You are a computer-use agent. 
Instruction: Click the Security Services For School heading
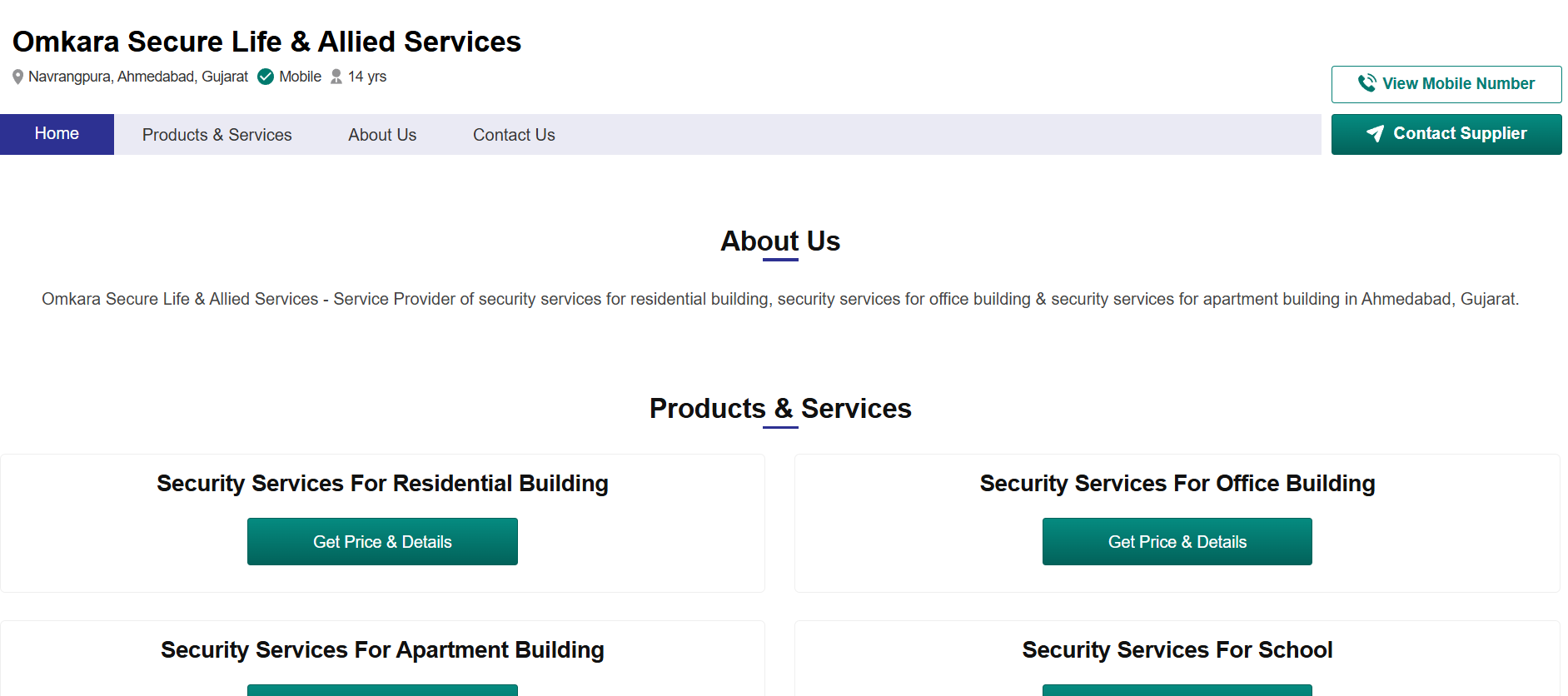click(1177, 650)
